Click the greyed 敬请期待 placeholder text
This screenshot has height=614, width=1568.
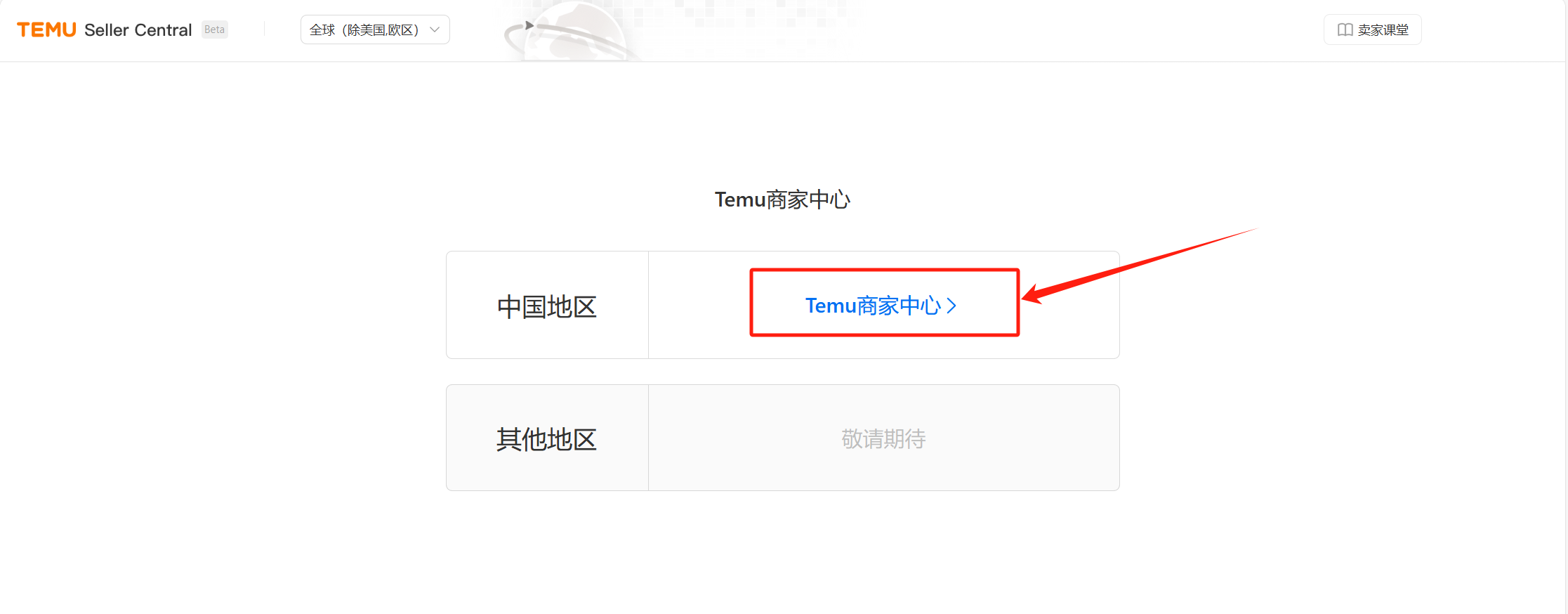pyautogui.click(x=883, y=438)
